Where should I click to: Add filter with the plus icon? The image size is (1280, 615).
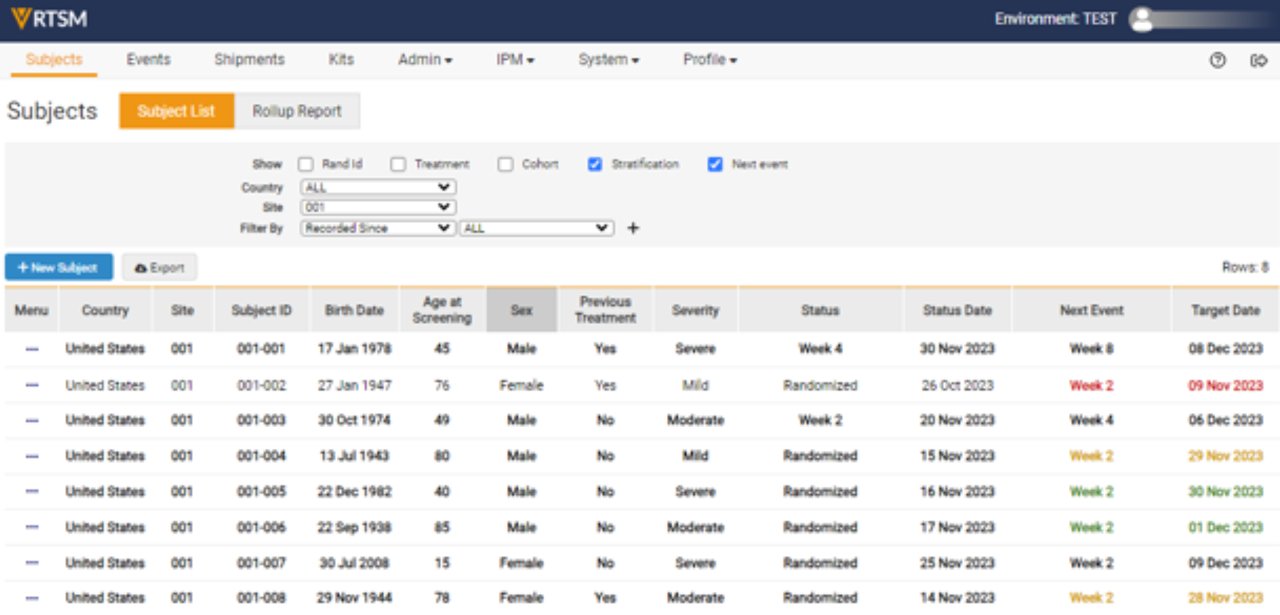click(632, 228)
